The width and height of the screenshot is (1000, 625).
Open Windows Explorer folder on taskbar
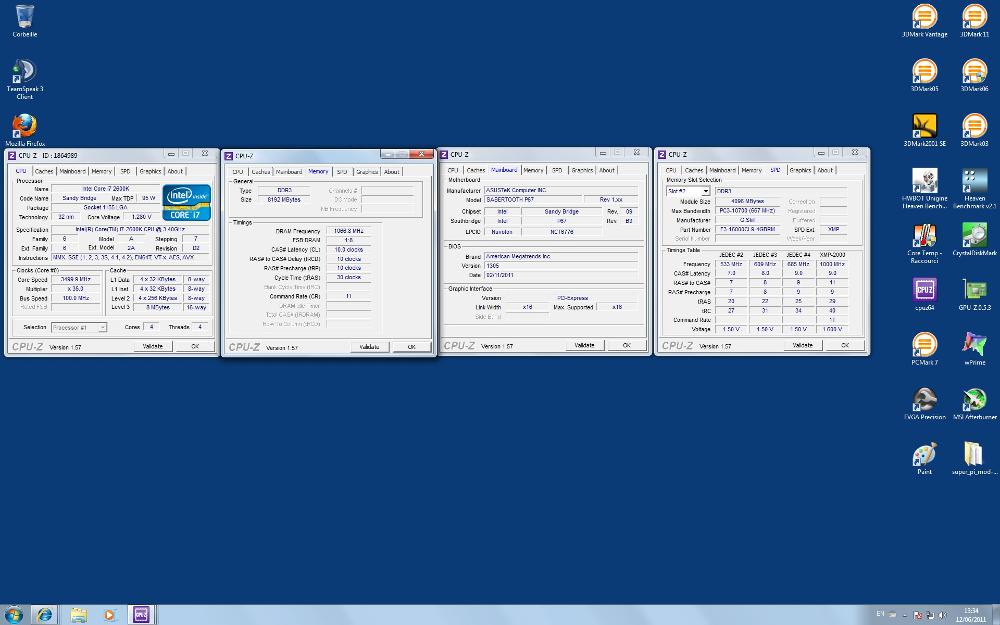[78, 615]
